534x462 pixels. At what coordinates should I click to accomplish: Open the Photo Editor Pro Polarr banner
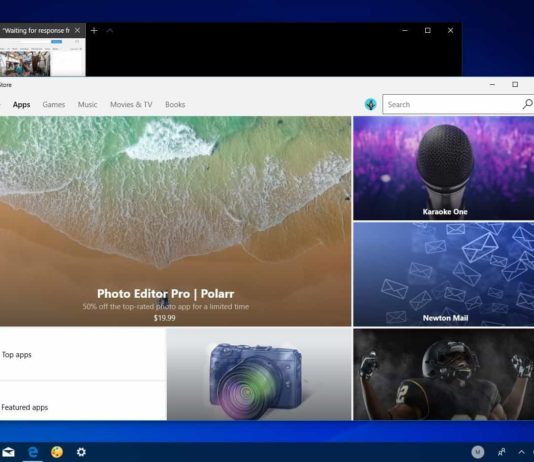[x=175, y=221]
